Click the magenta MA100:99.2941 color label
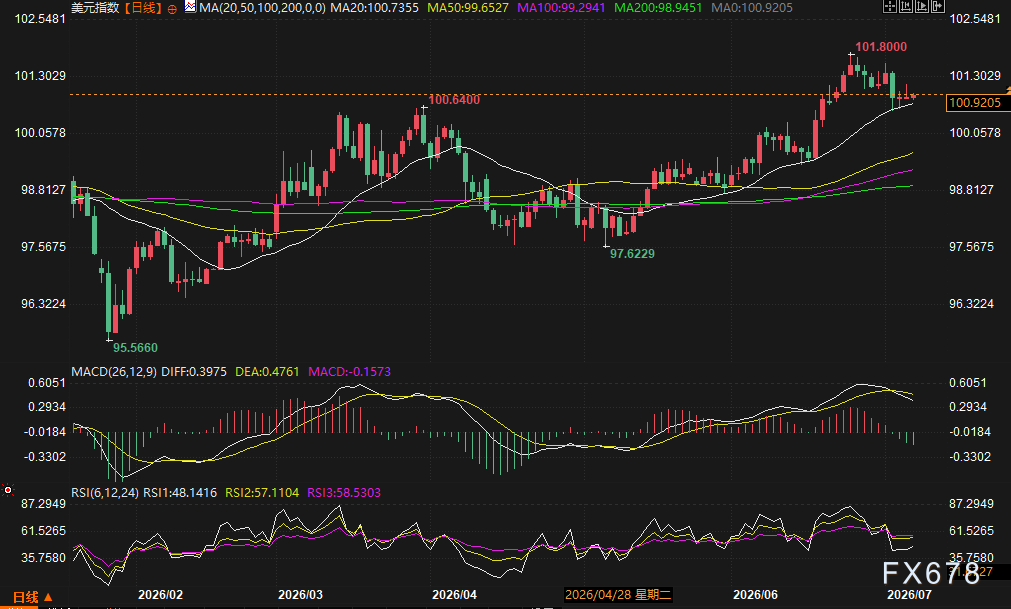Screen dimensions: 1011x609 561,8
